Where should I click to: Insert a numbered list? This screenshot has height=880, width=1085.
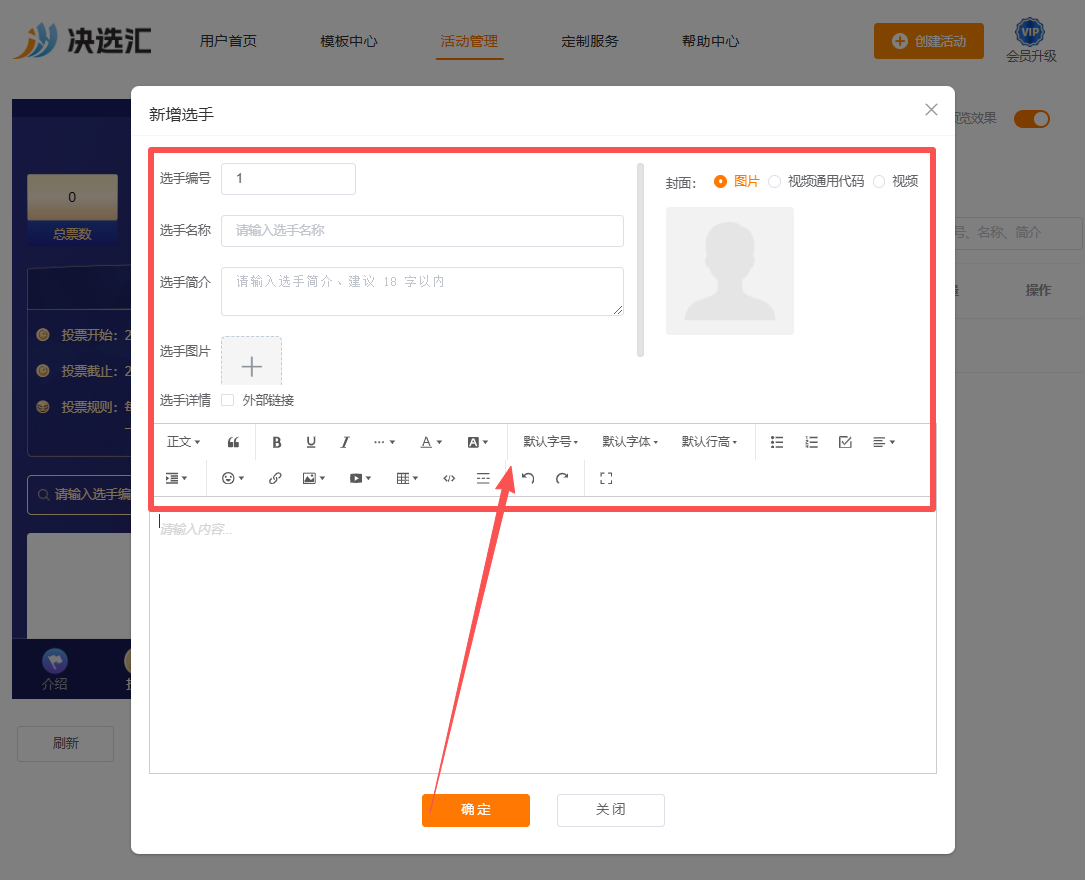811,442
